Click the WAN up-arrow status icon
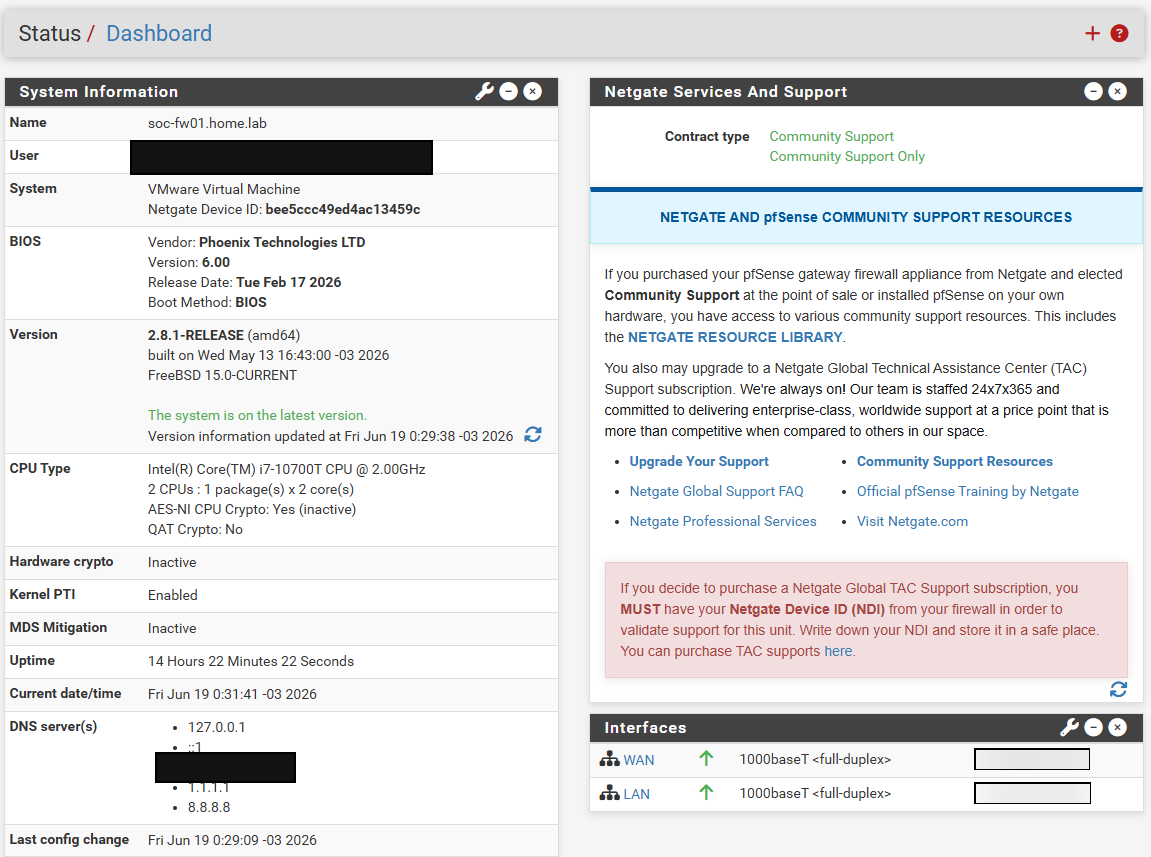The image size is (1151, 857). click(x=706, y=759)
